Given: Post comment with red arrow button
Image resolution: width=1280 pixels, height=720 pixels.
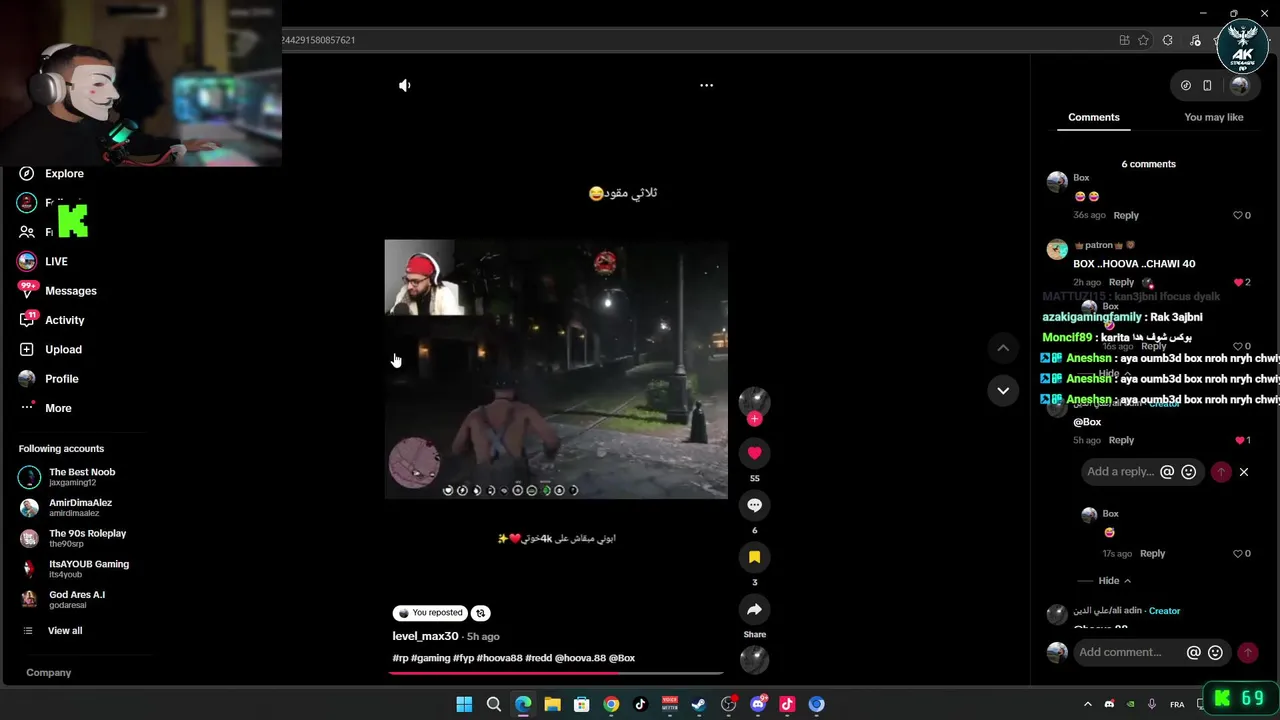Looking at the screenshot, I should click(1247, 652).
